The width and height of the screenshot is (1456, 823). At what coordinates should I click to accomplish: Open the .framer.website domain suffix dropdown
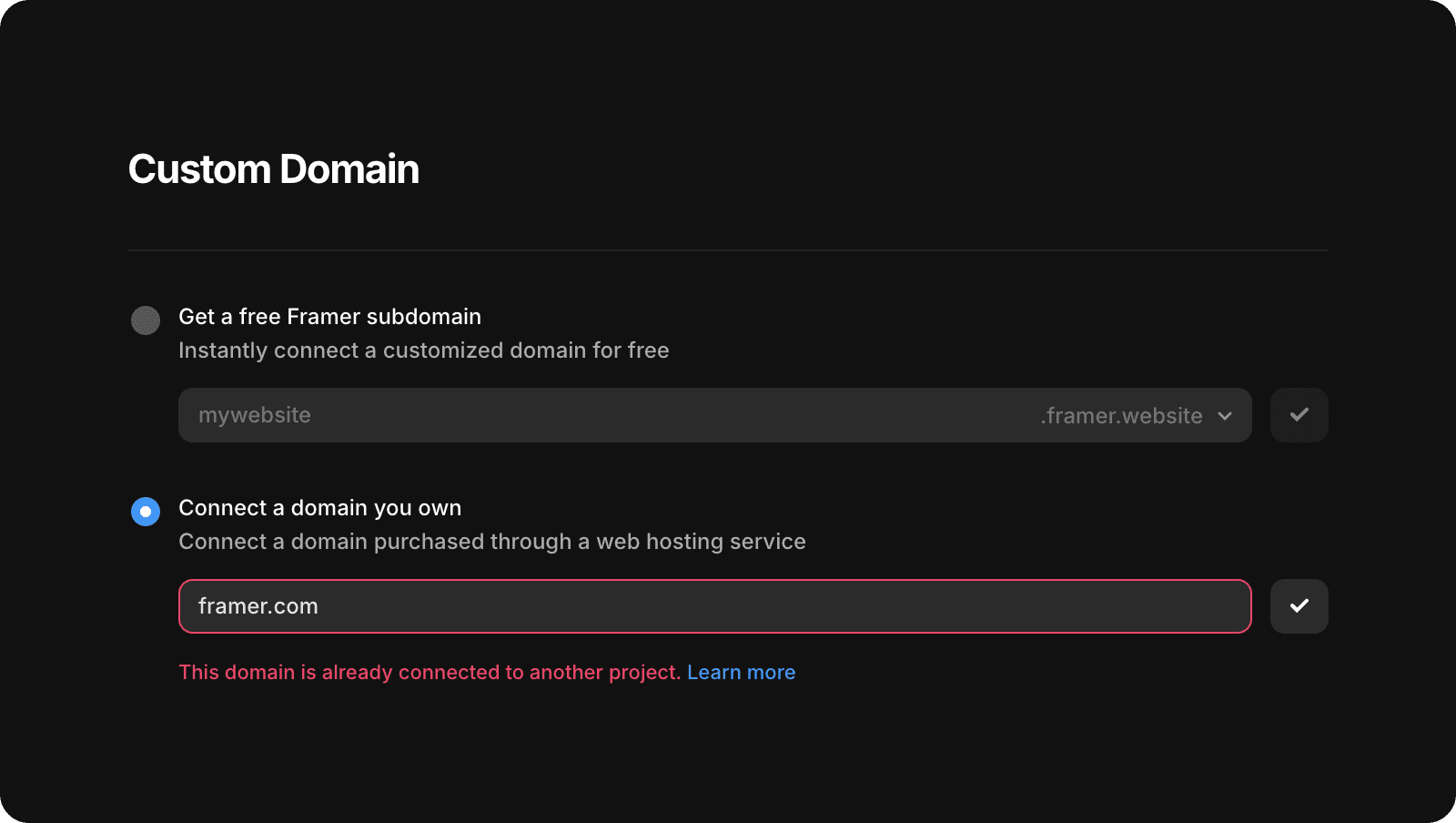[1136, 416]
